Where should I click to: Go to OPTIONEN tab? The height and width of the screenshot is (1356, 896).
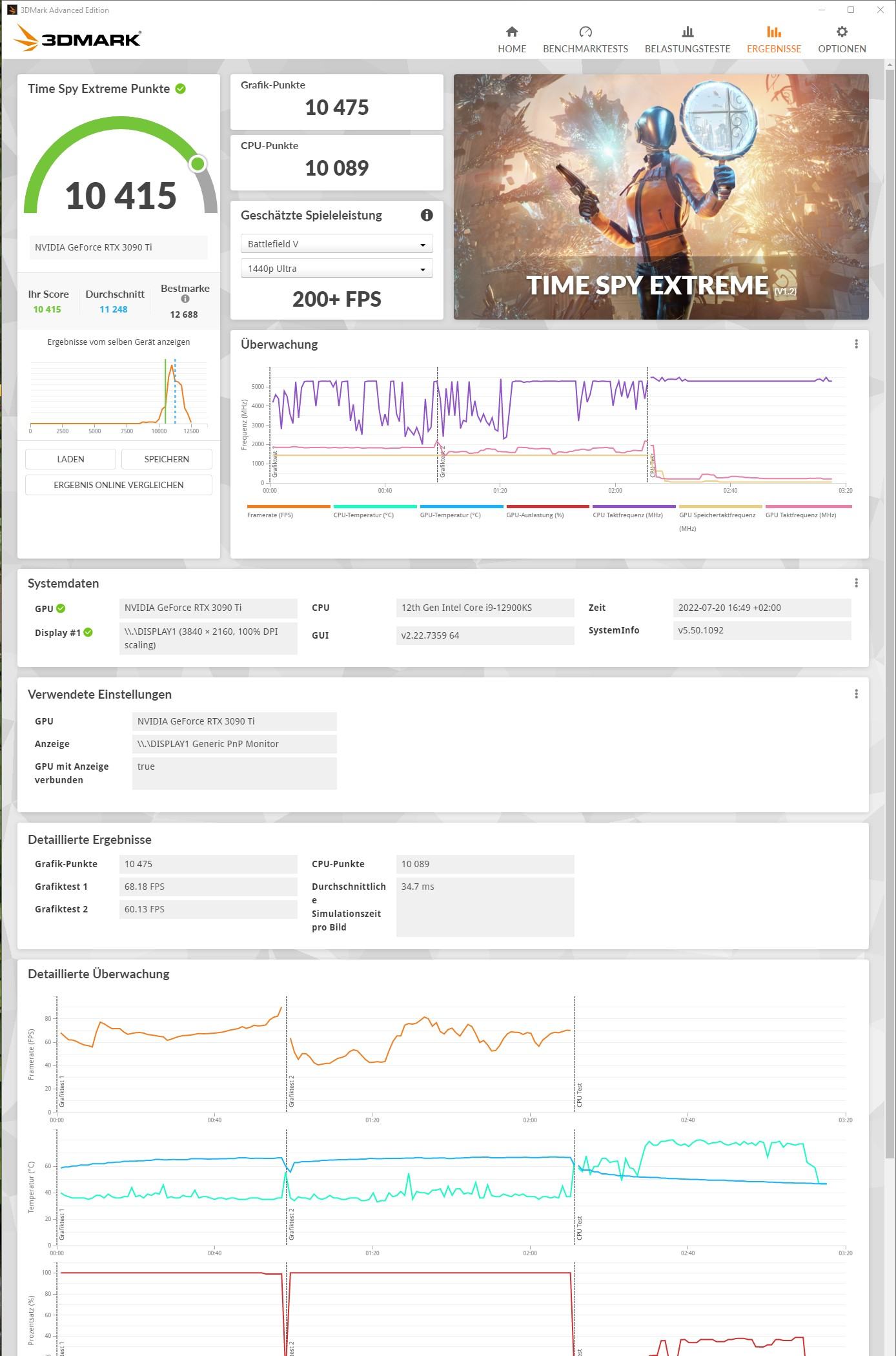(x=842, y=40)
